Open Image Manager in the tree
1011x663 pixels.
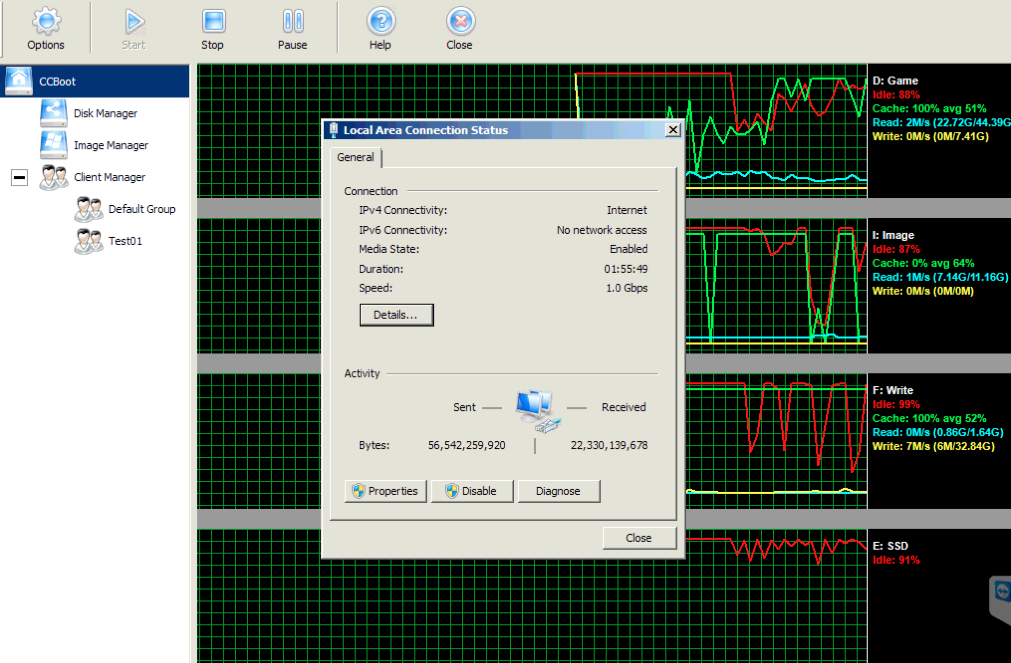(x=110, y=145)
